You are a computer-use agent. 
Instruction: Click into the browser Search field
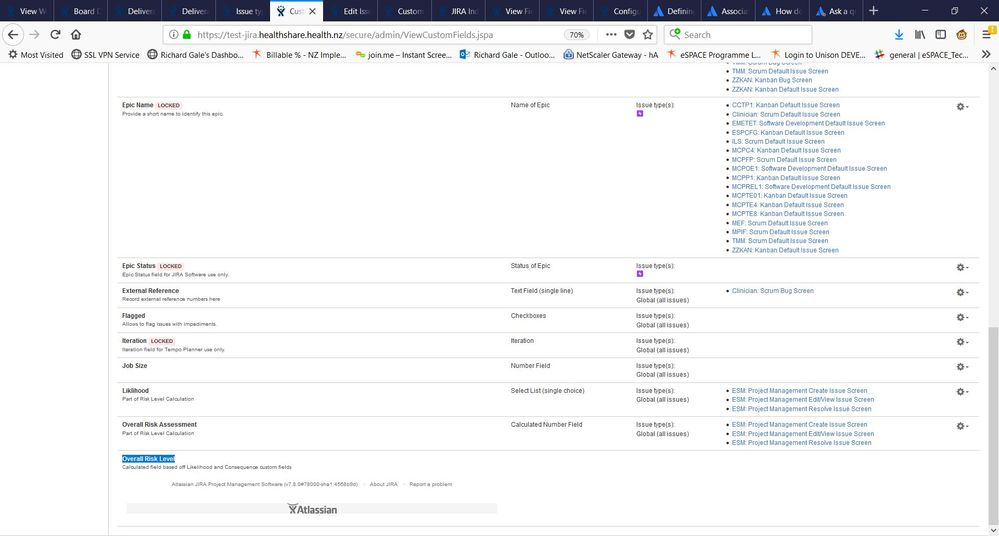738,35
